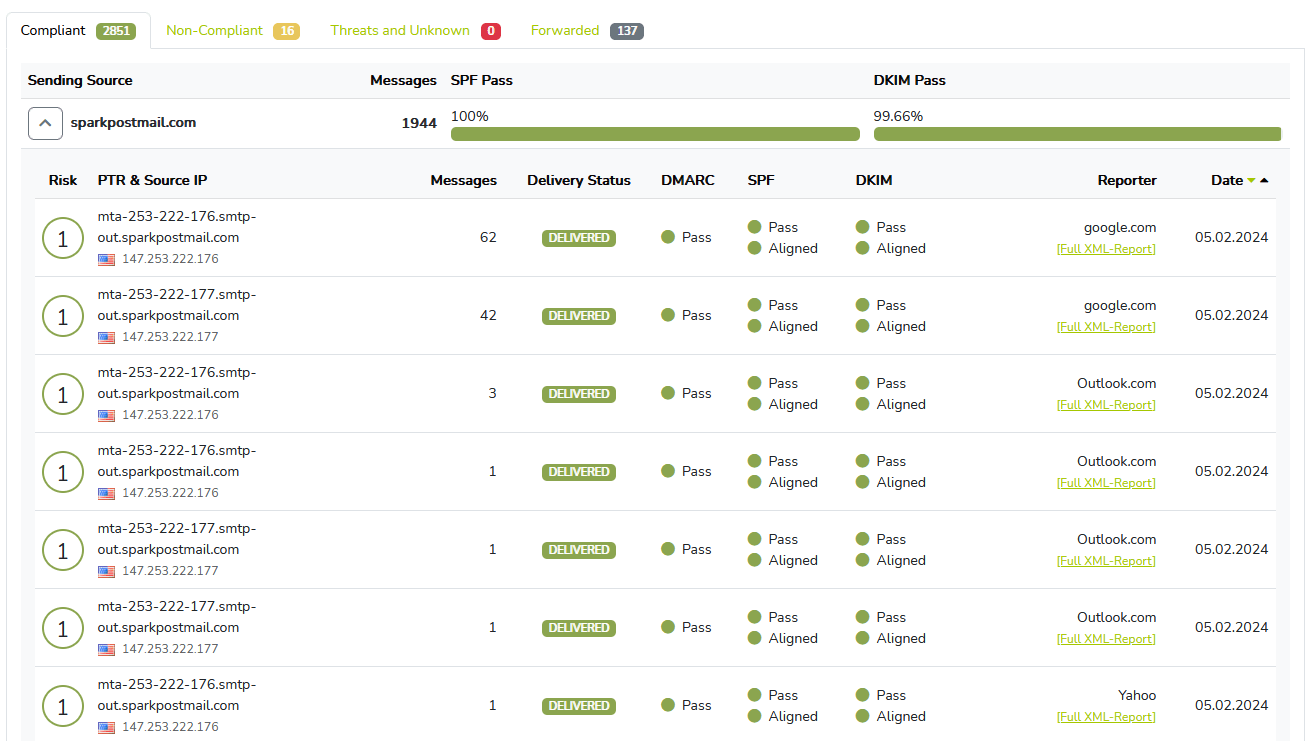The height and width of the screenshot is (741, 1311).
Task: Sort Date column with green down arrow
Action: point(1252,181)
